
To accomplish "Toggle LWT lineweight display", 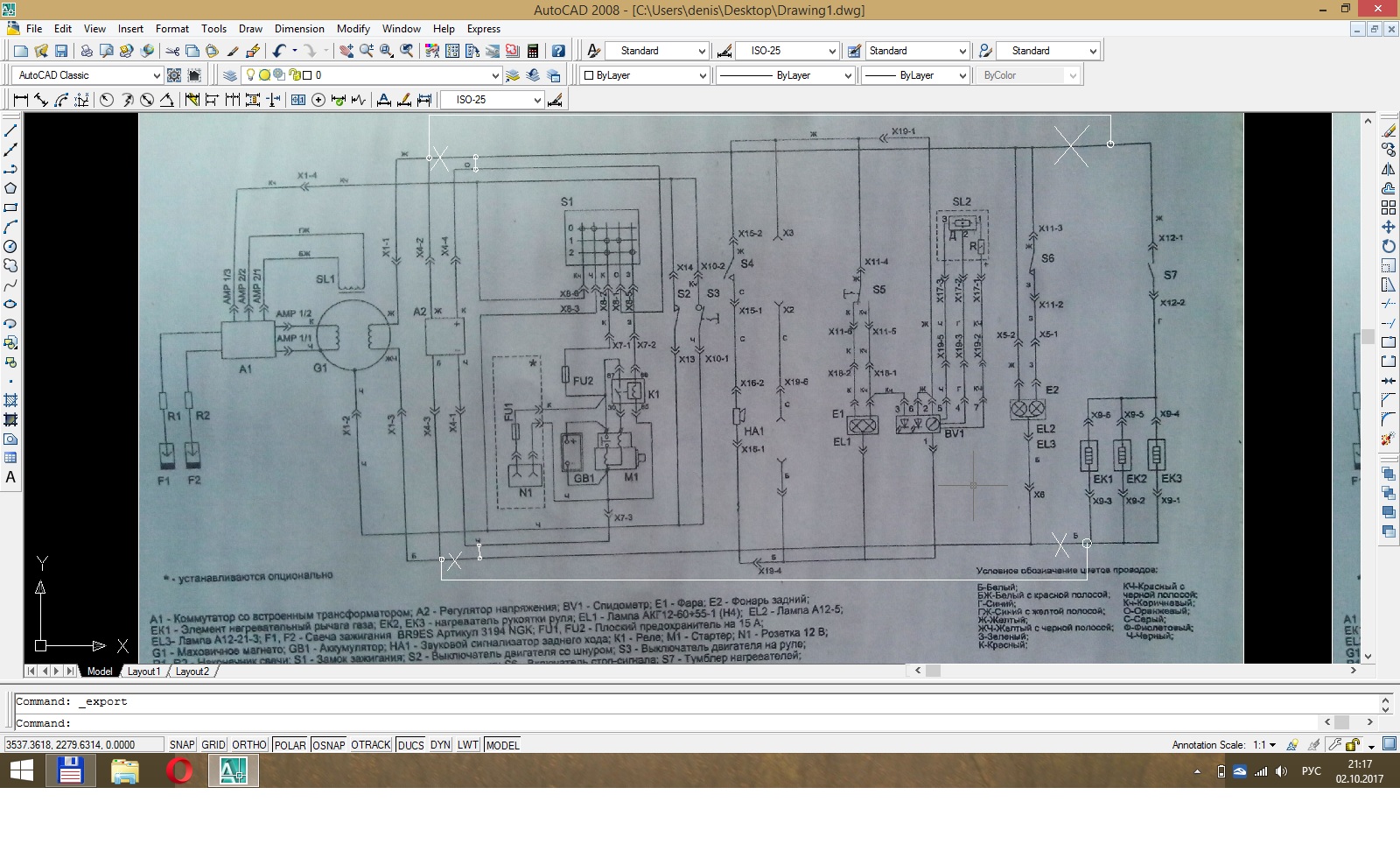I will [x=468, y=745].
